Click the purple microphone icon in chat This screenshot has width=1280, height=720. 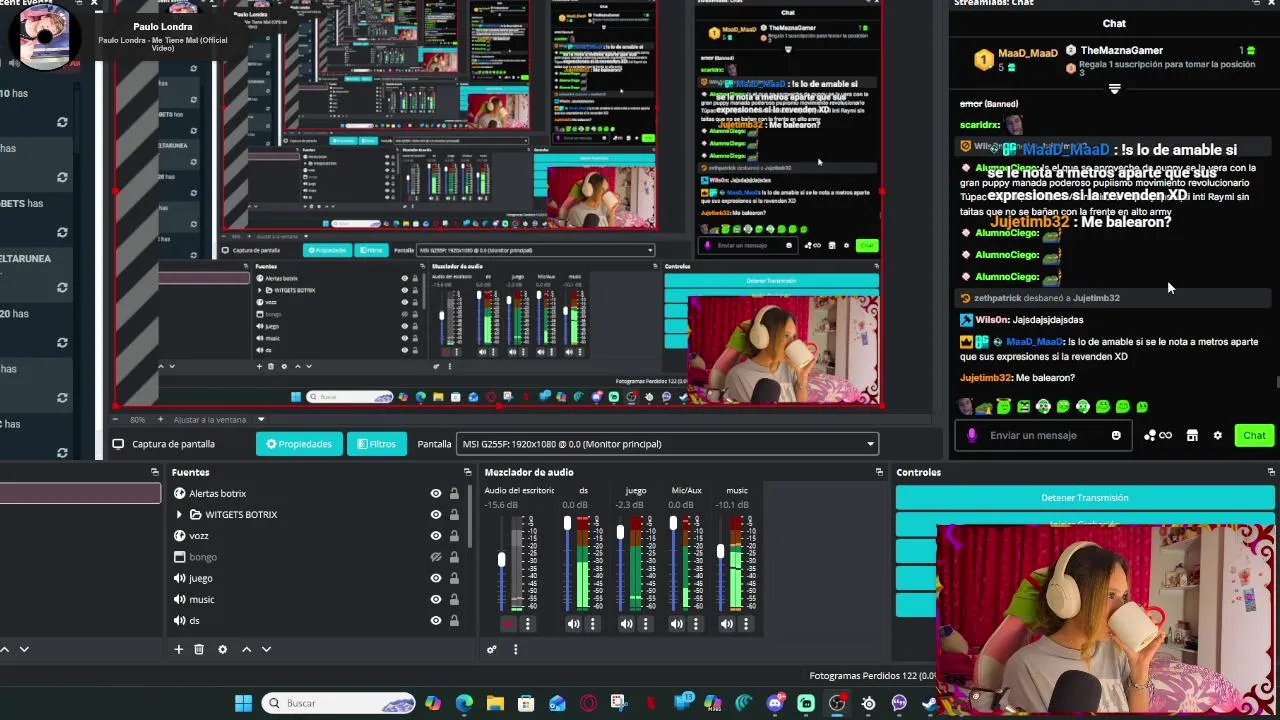972,435
